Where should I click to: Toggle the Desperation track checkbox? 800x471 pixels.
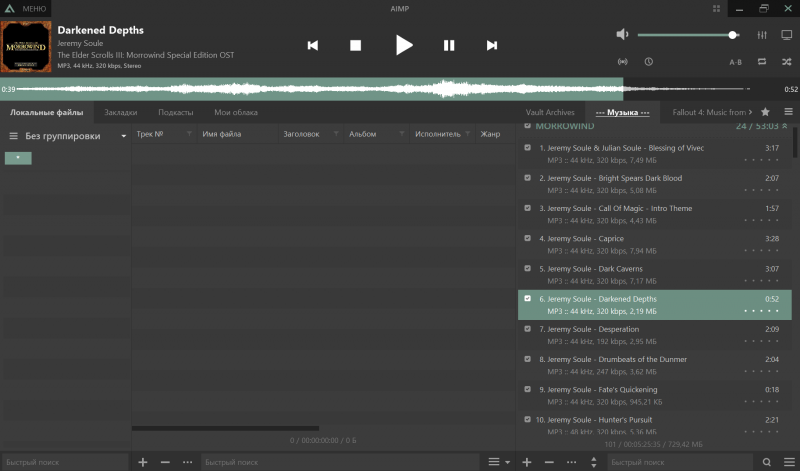(528, 329)
